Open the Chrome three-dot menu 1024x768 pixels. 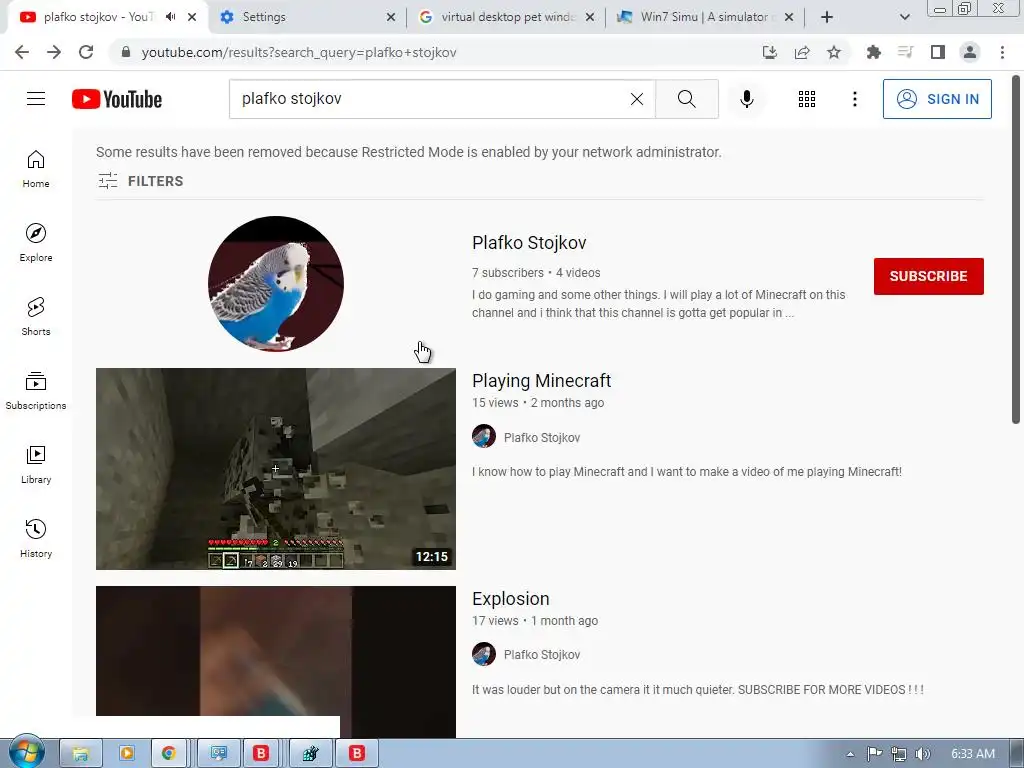click(x=1002, y=52)
